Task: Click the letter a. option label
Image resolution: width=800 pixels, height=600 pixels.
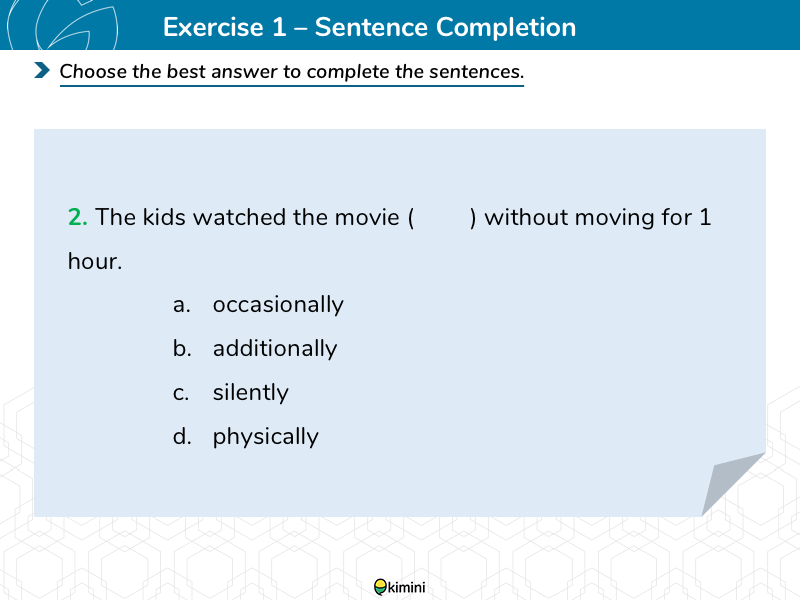Action: point(182,305)
